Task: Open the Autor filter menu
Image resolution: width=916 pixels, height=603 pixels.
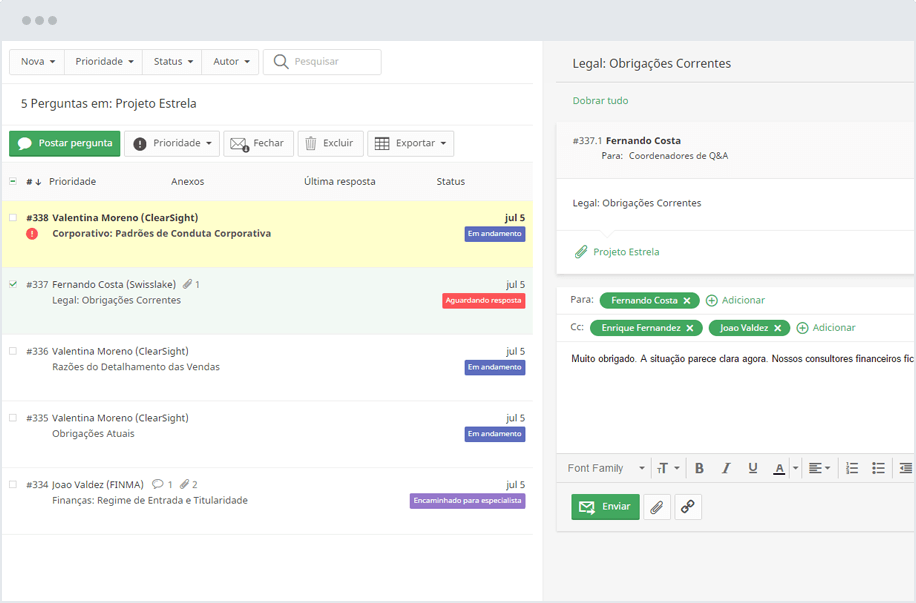Action: tap(230, 62)
